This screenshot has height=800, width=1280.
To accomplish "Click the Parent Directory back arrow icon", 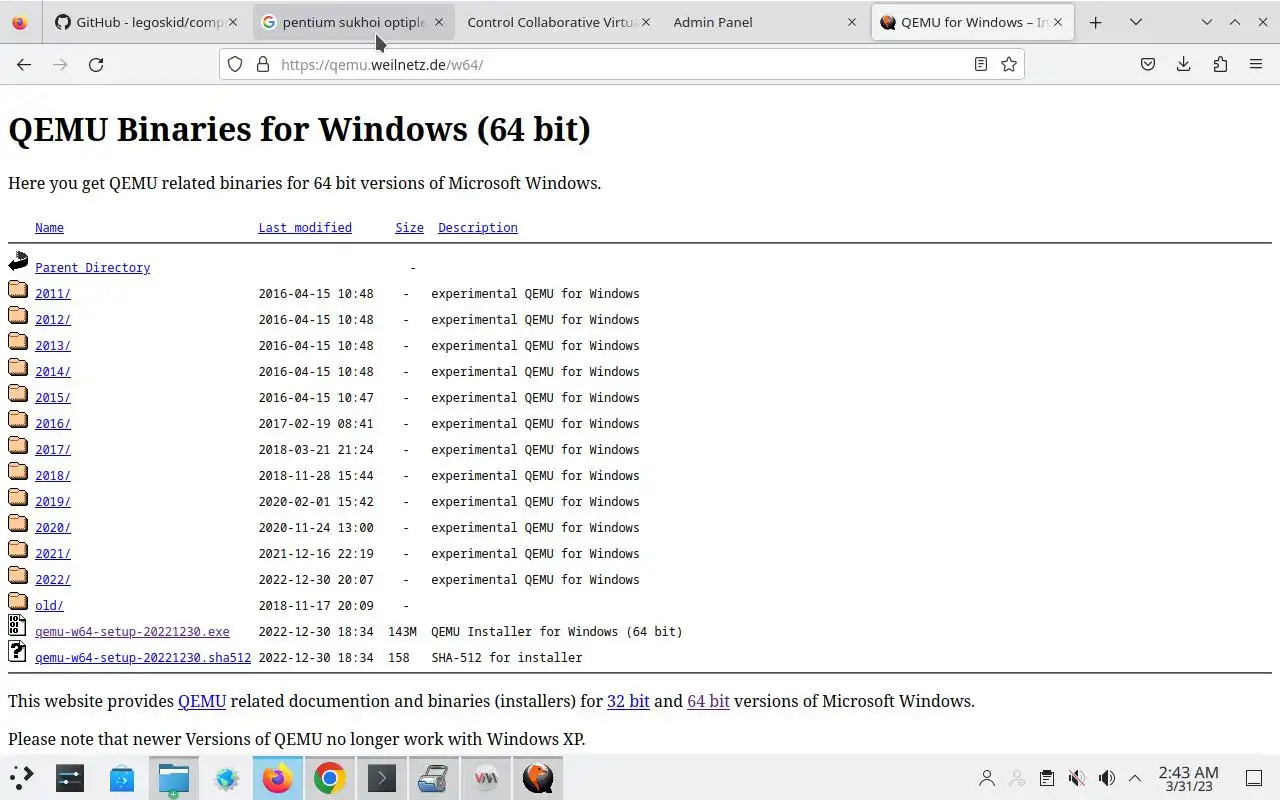I will click(x=18, y=262).
